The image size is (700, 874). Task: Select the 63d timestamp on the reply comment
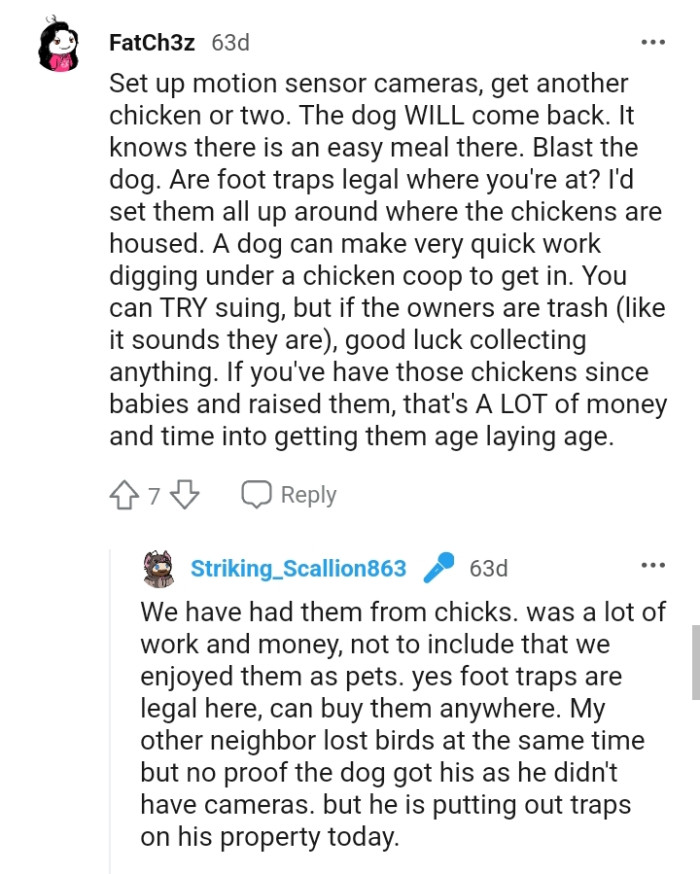point(488,568)
